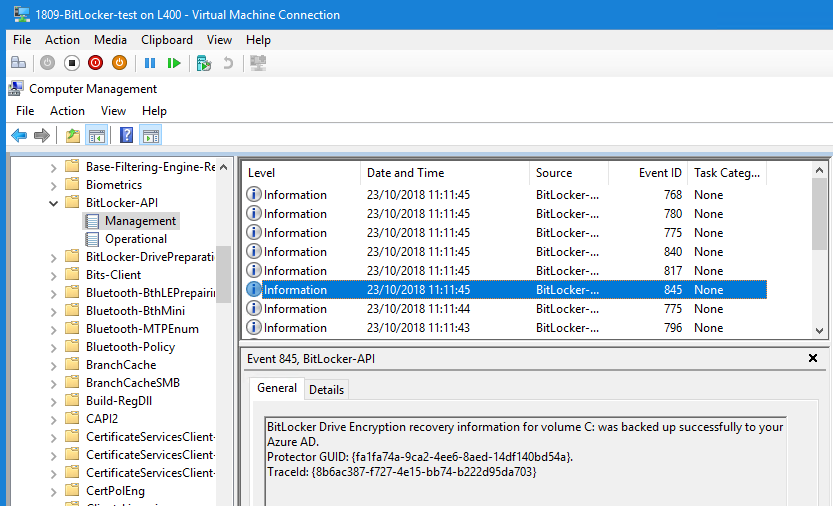Click the Up One Level folder icon
833x506 pixels.
point(72,135)
